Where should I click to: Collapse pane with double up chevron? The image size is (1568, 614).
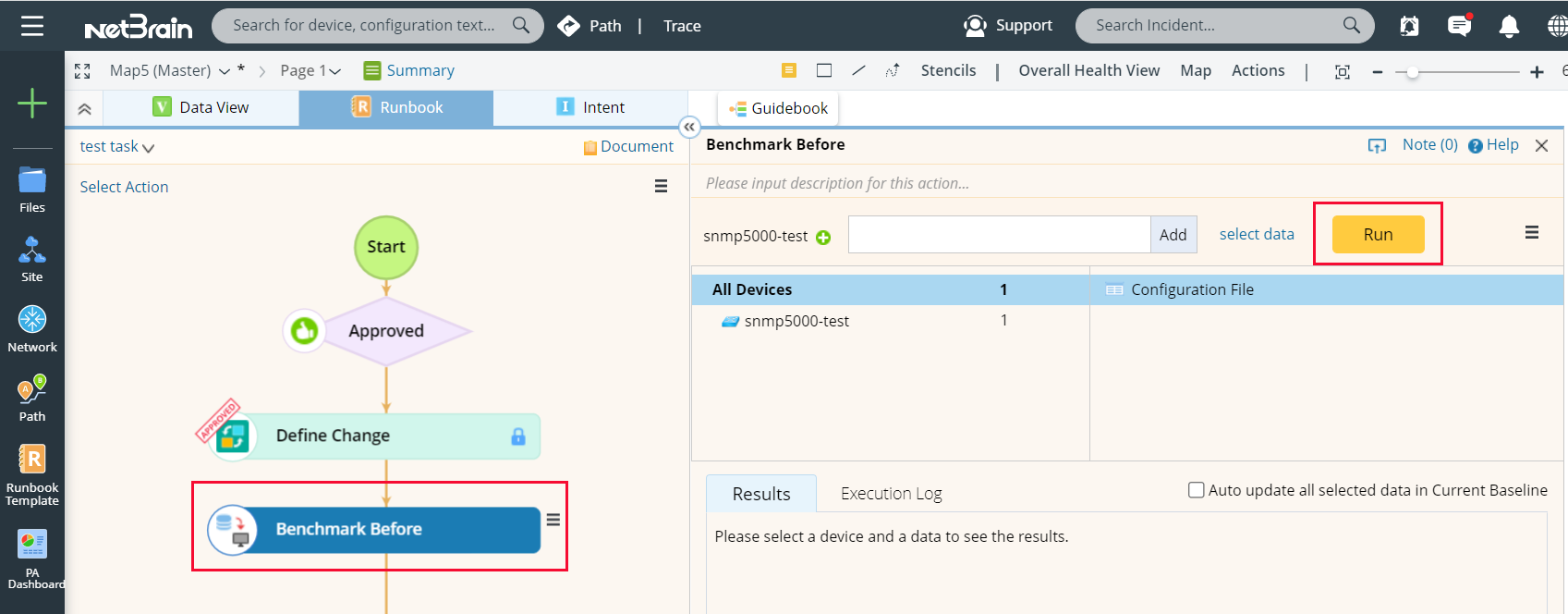point(84,108)
